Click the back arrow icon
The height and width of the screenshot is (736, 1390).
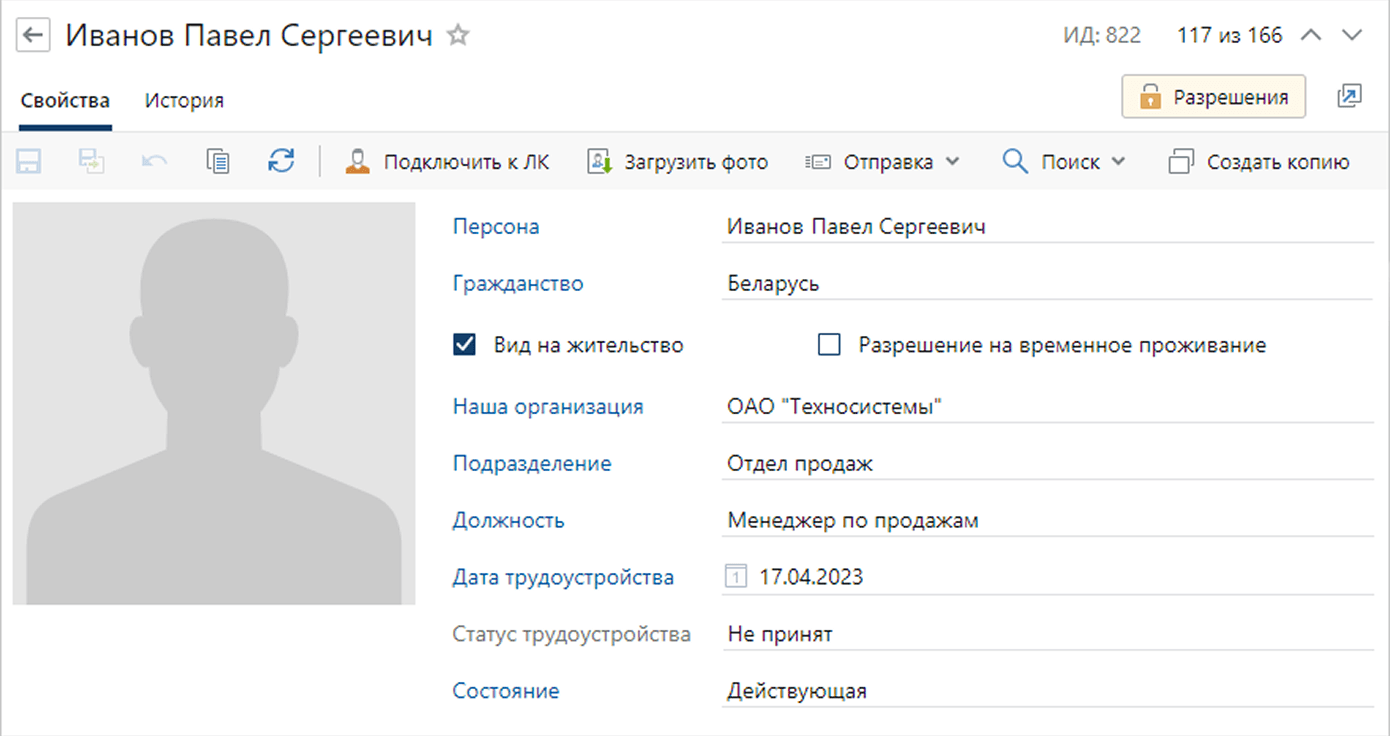coord(34,37)
